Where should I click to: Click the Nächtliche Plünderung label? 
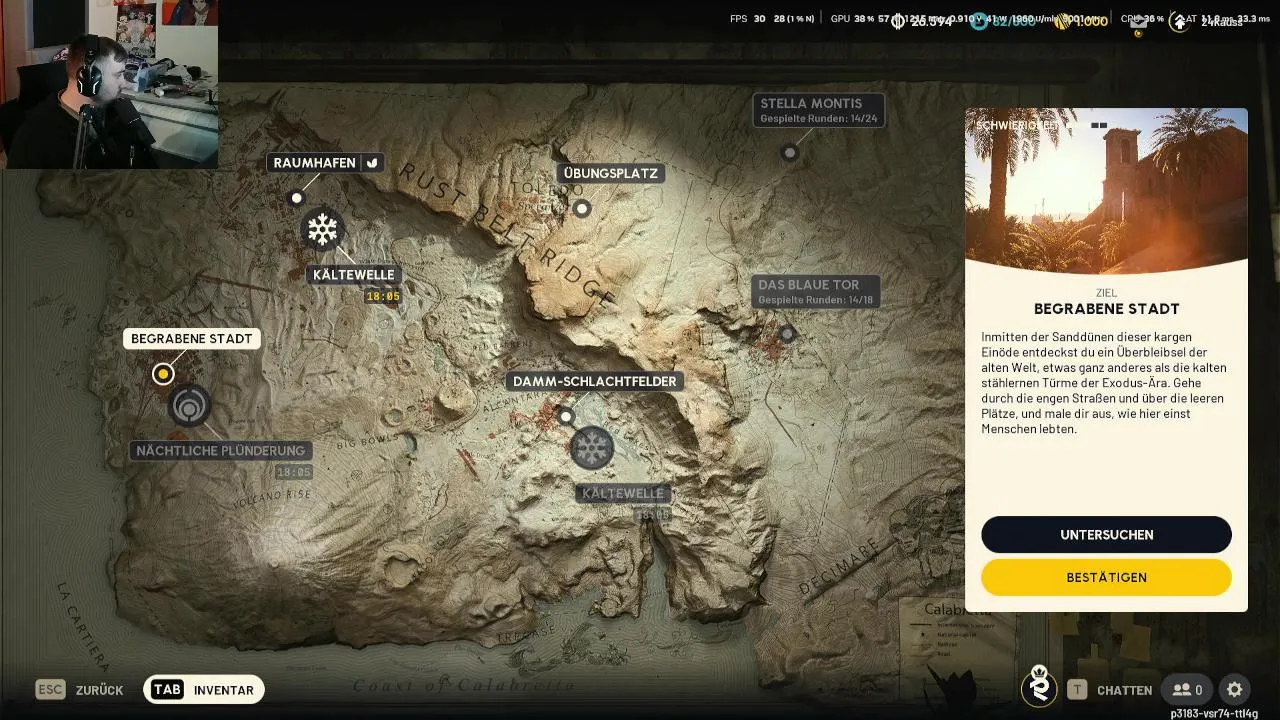[220, 451]
